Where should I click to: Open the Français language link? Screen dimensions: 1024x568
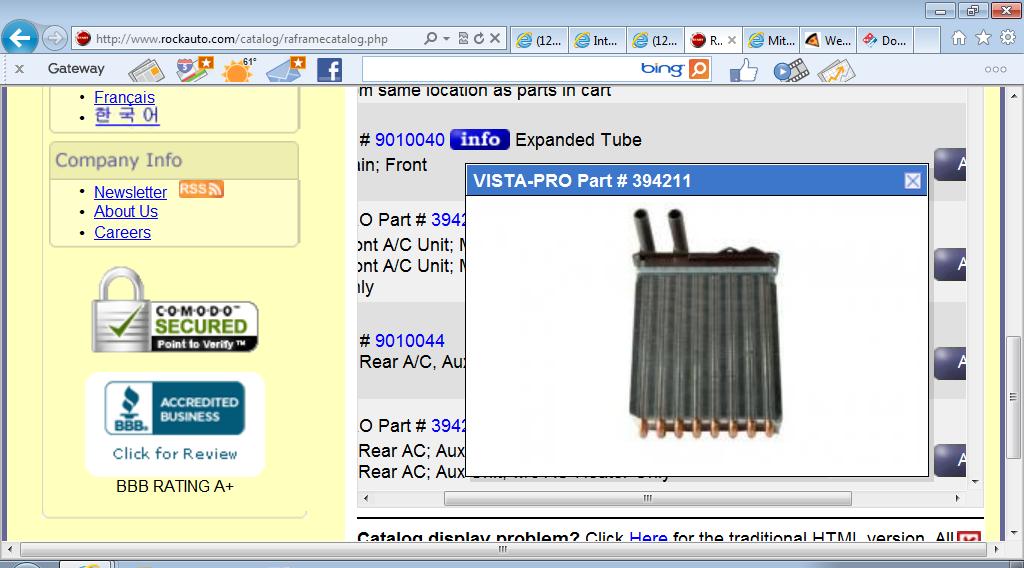(124, 97)
